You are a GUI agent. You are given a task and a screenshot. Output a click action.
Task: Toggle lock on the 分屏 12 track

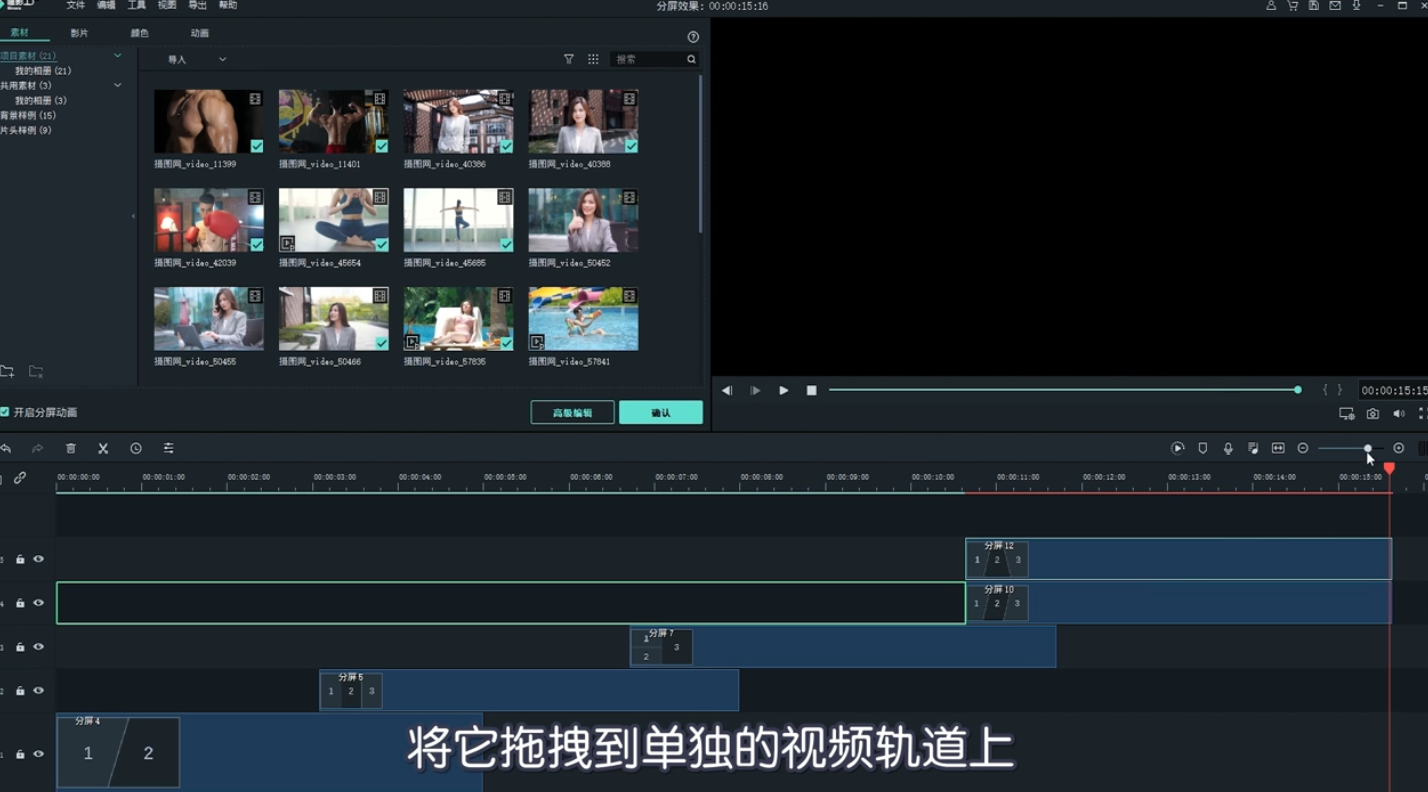(x=20, y=559)
